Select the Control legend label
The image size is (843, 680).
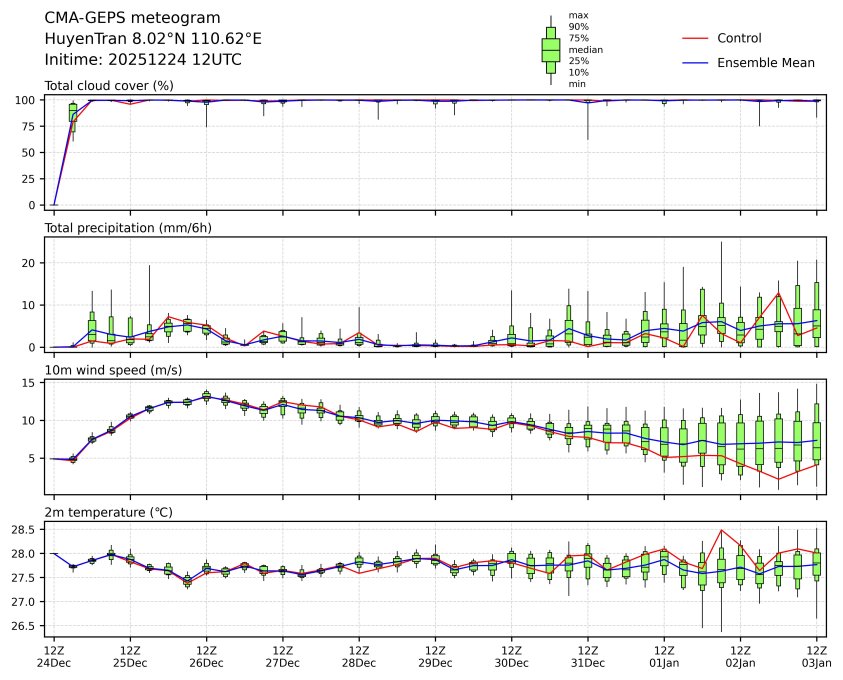[739, 38]
